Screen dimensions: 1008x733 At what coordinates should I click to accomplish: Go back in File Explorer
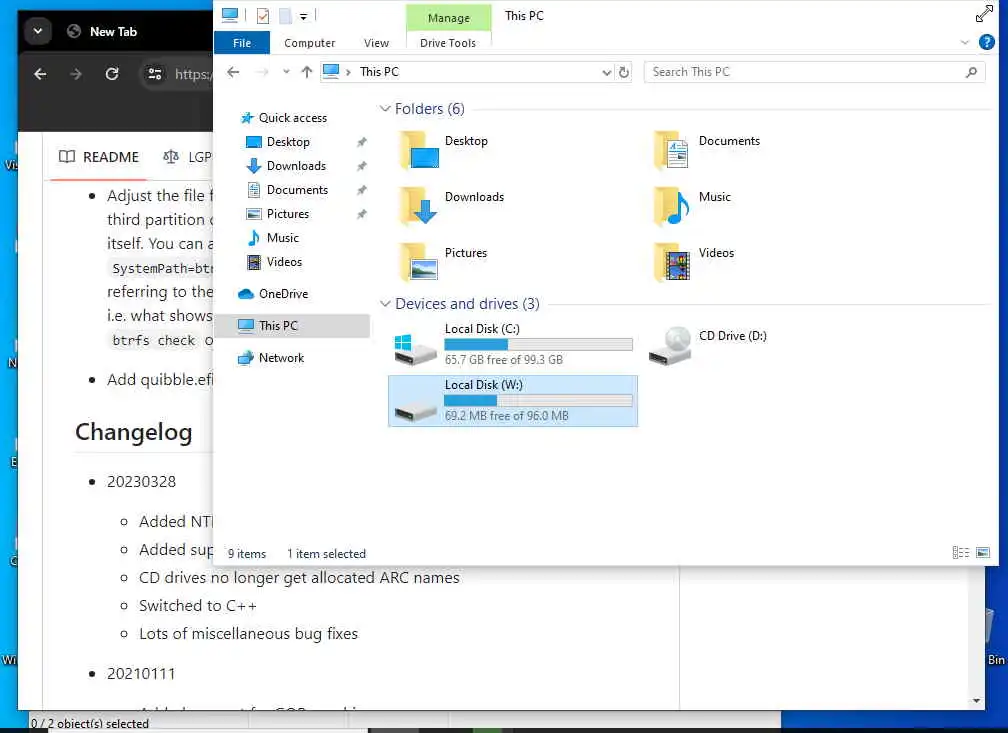pos(233,72)
